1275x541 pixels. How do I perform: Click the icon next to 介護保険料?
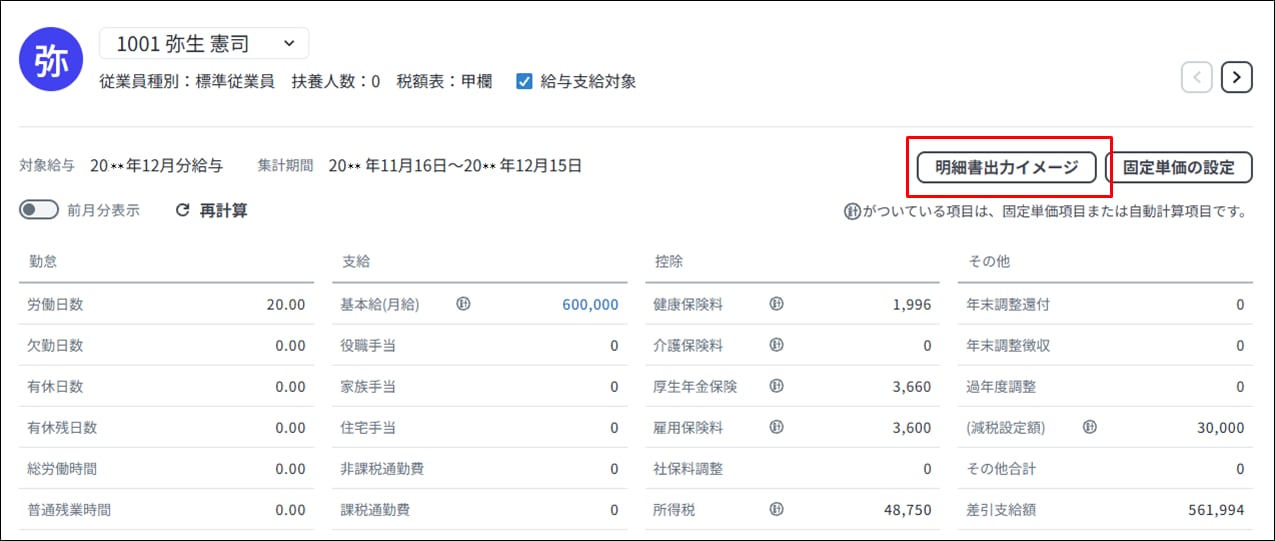tap(776, 346)
